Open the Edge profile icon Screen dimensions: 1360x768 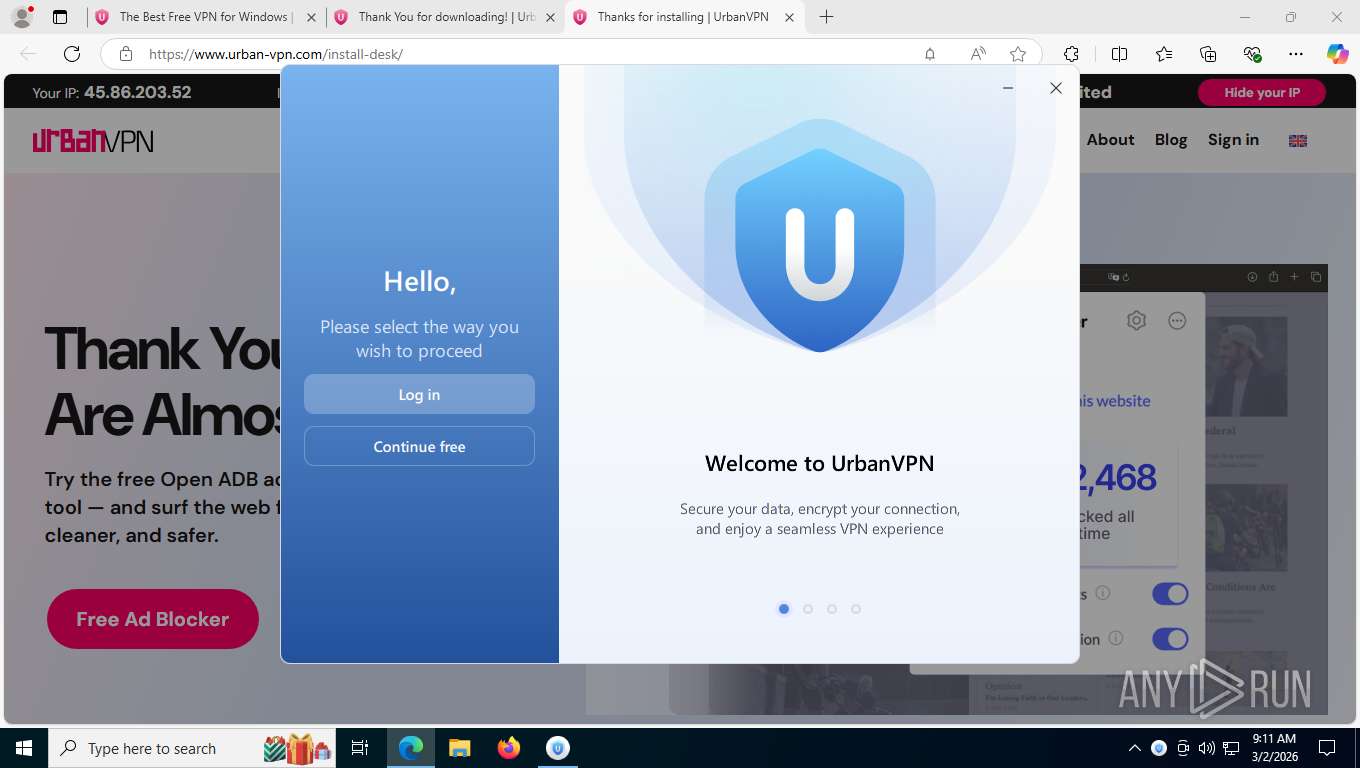(21, 17)
